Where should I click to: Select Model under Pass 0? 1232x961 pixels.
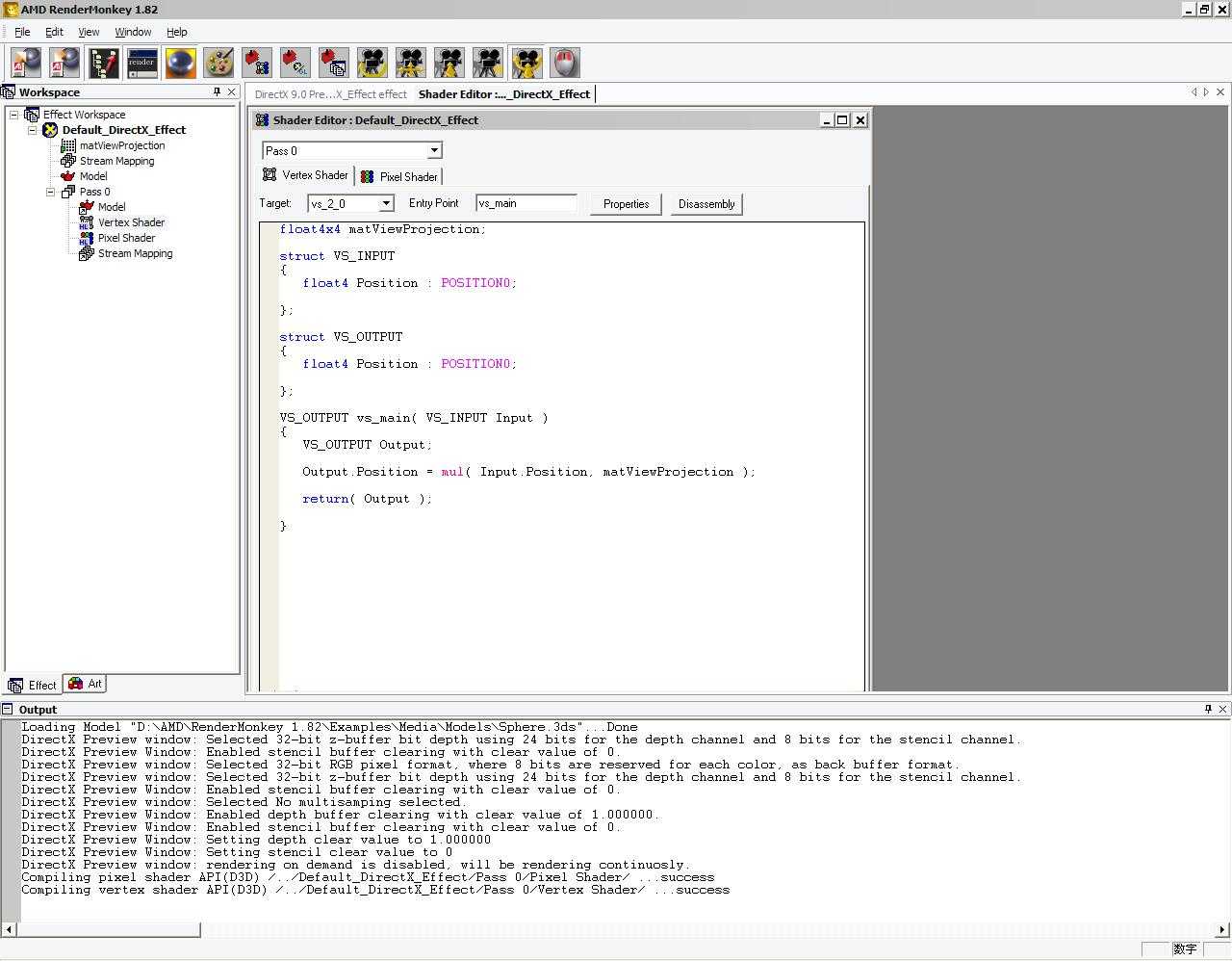[112, 207]
